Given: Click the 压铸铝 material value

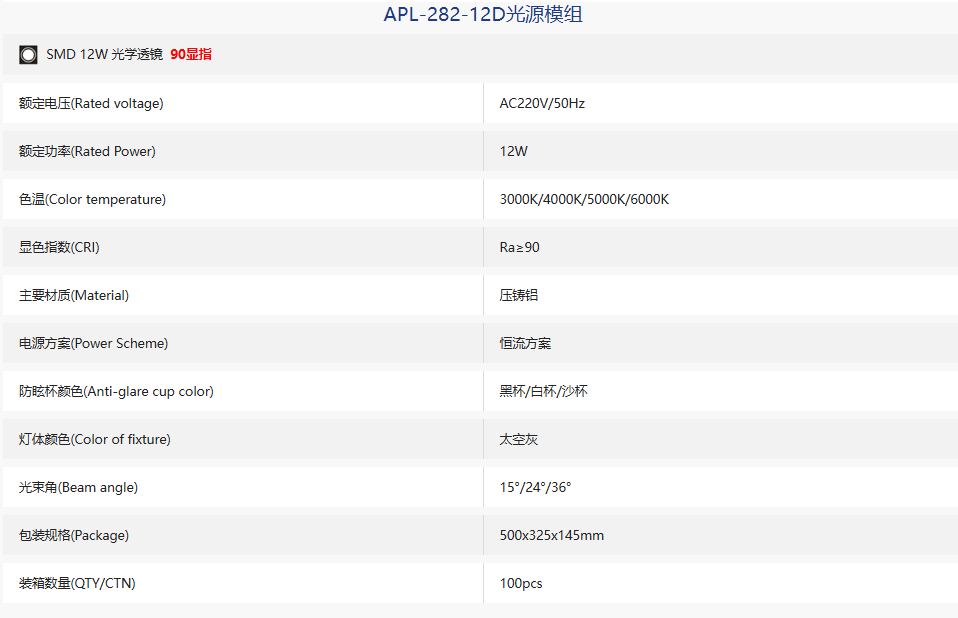Looking at the screenshot, I should (519, 295).
